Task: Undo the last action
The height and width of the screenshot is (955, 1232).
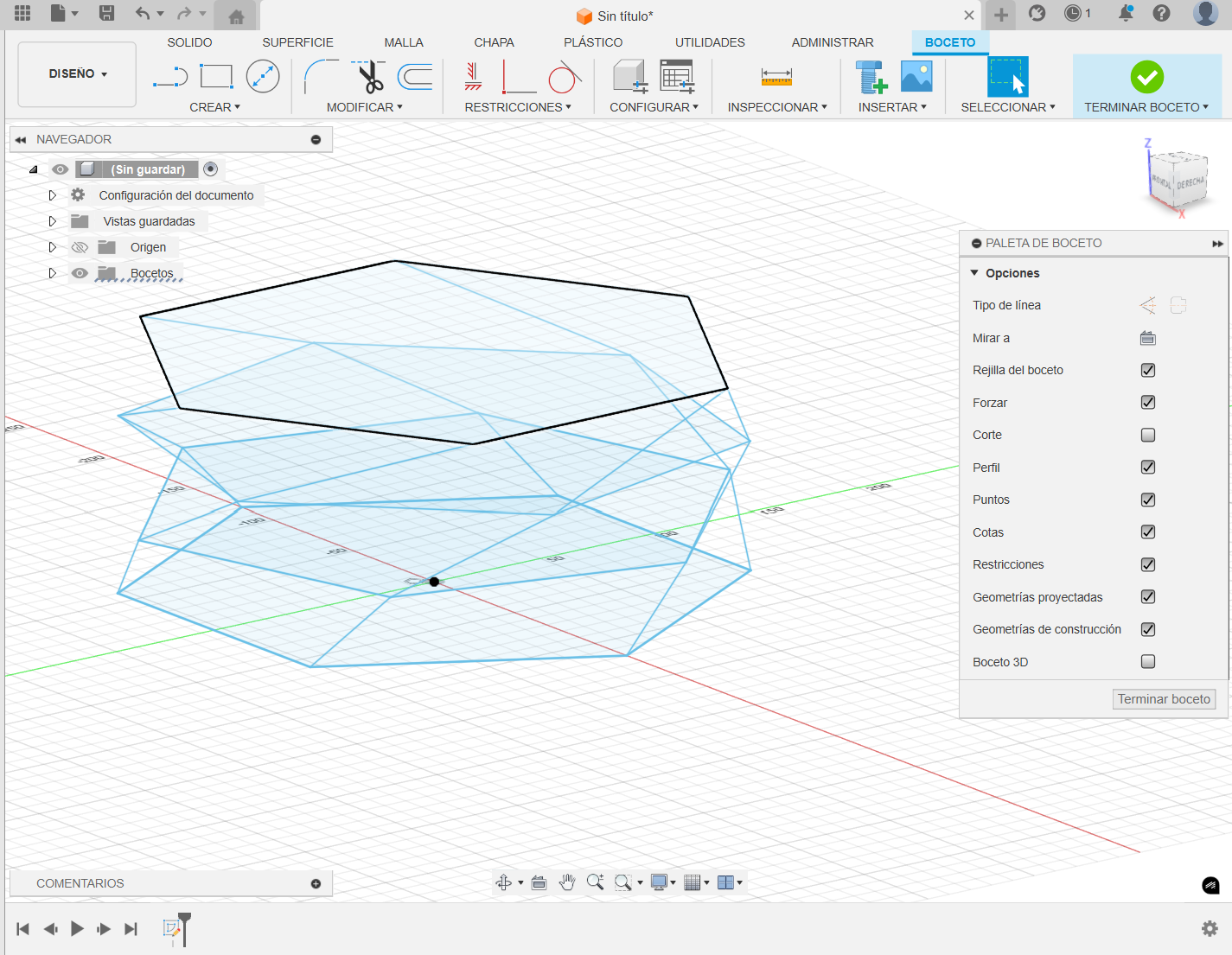Action: (x=143, y=13)
